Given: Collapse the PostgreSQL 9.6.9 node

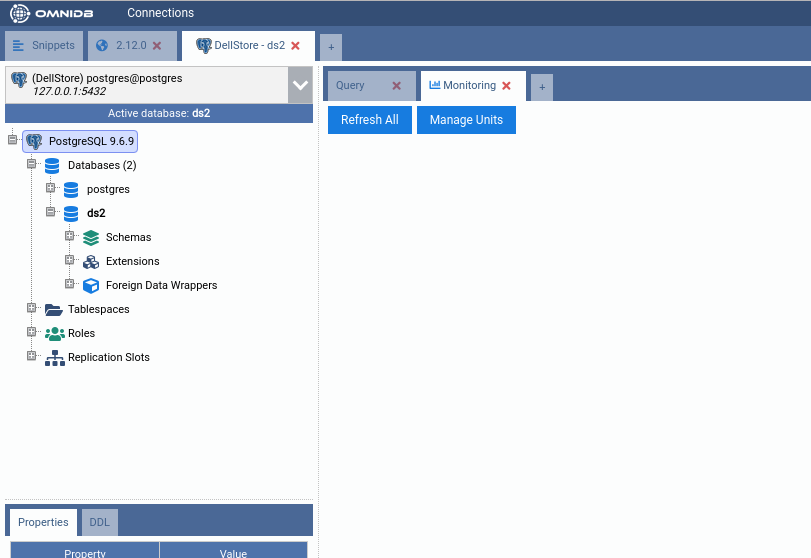Looking at the screenshot, I should [12, 140].
